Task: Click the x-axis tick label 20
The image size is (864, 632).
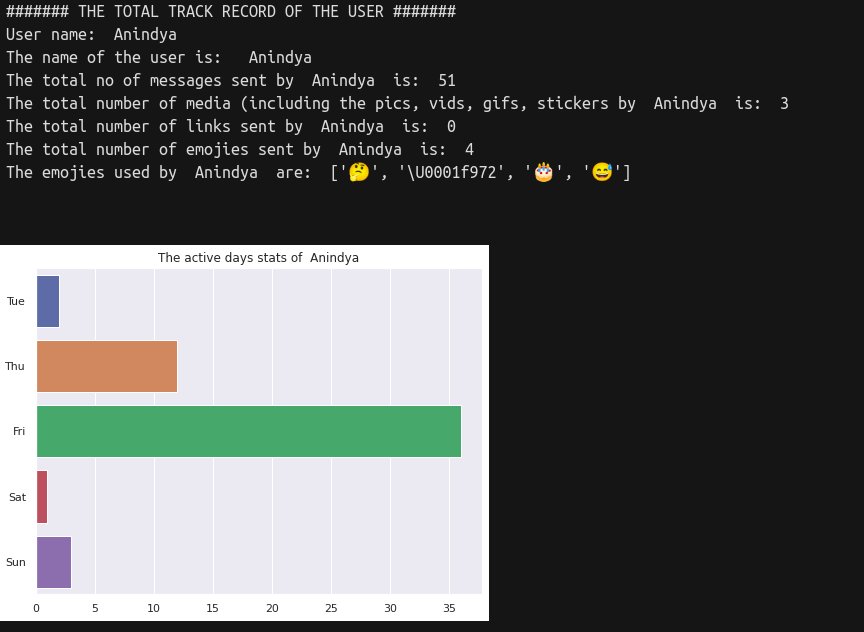Action: tap(272, 608)
